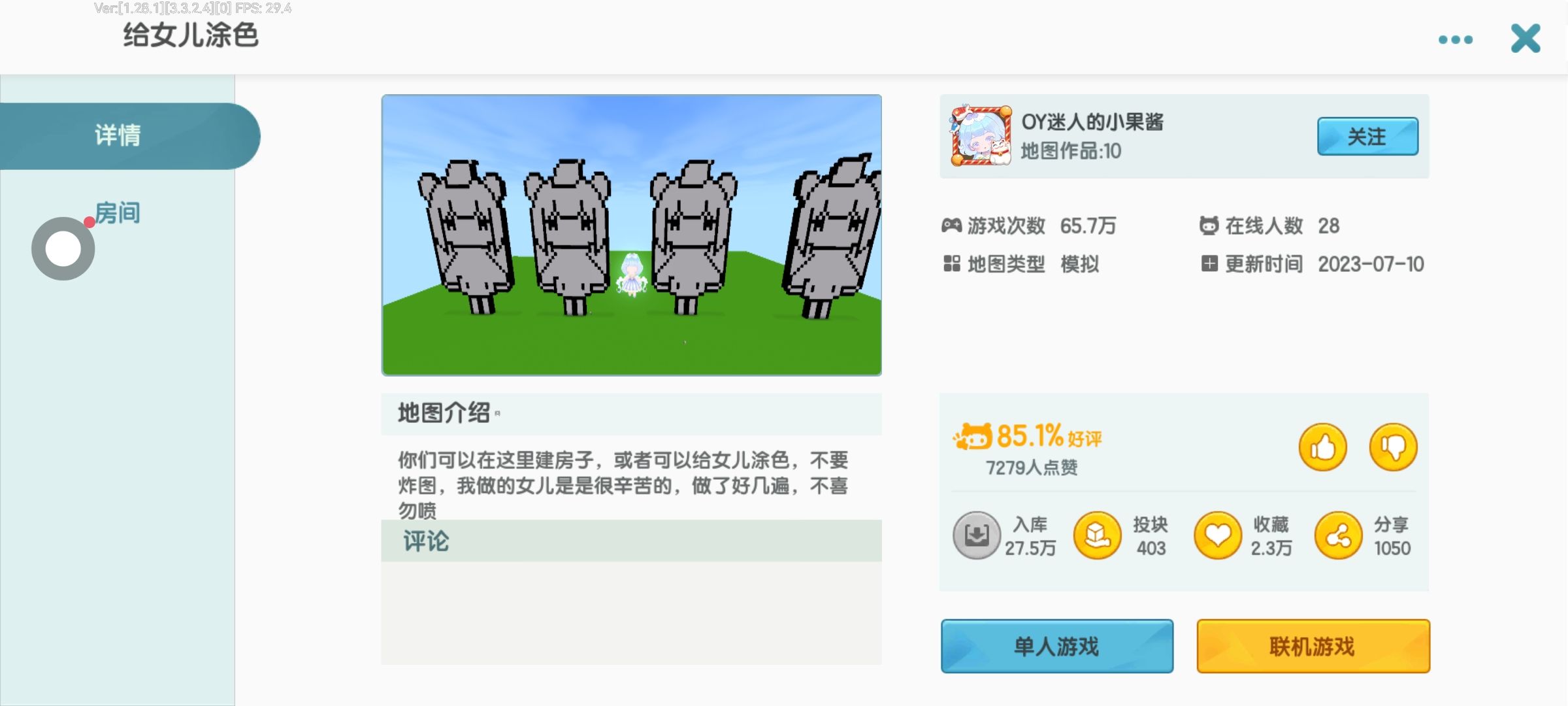The image size is (1568, 706).
Task: Share the map via 分享 icon
Action: tap(1339, 535)
